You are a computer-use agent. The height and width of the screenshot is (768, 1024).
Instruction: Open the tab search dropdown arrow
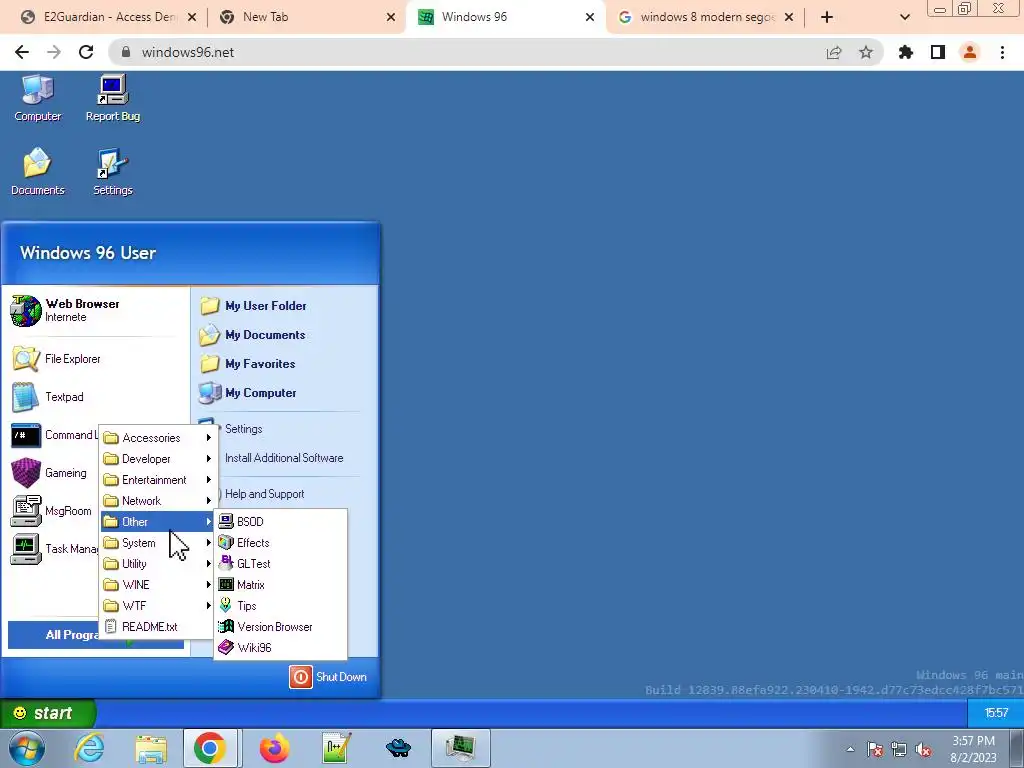[904, 17]
